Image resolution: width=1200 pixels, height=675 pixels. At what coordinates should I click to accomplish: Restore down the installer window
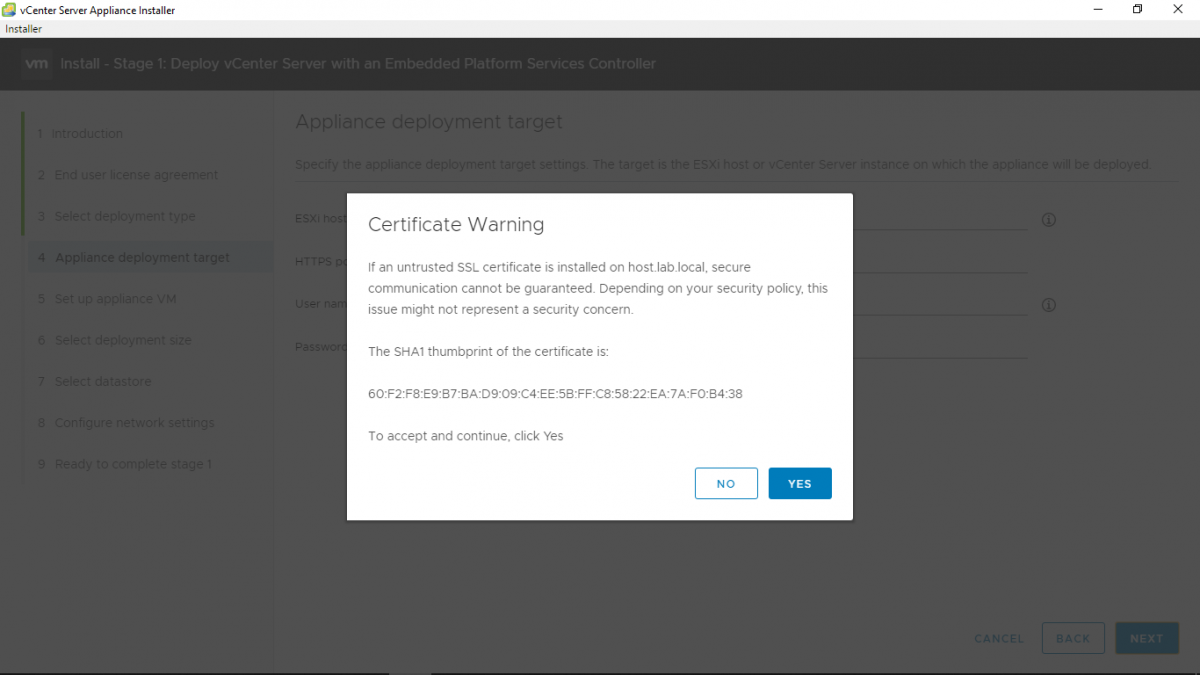point(1137,9)
